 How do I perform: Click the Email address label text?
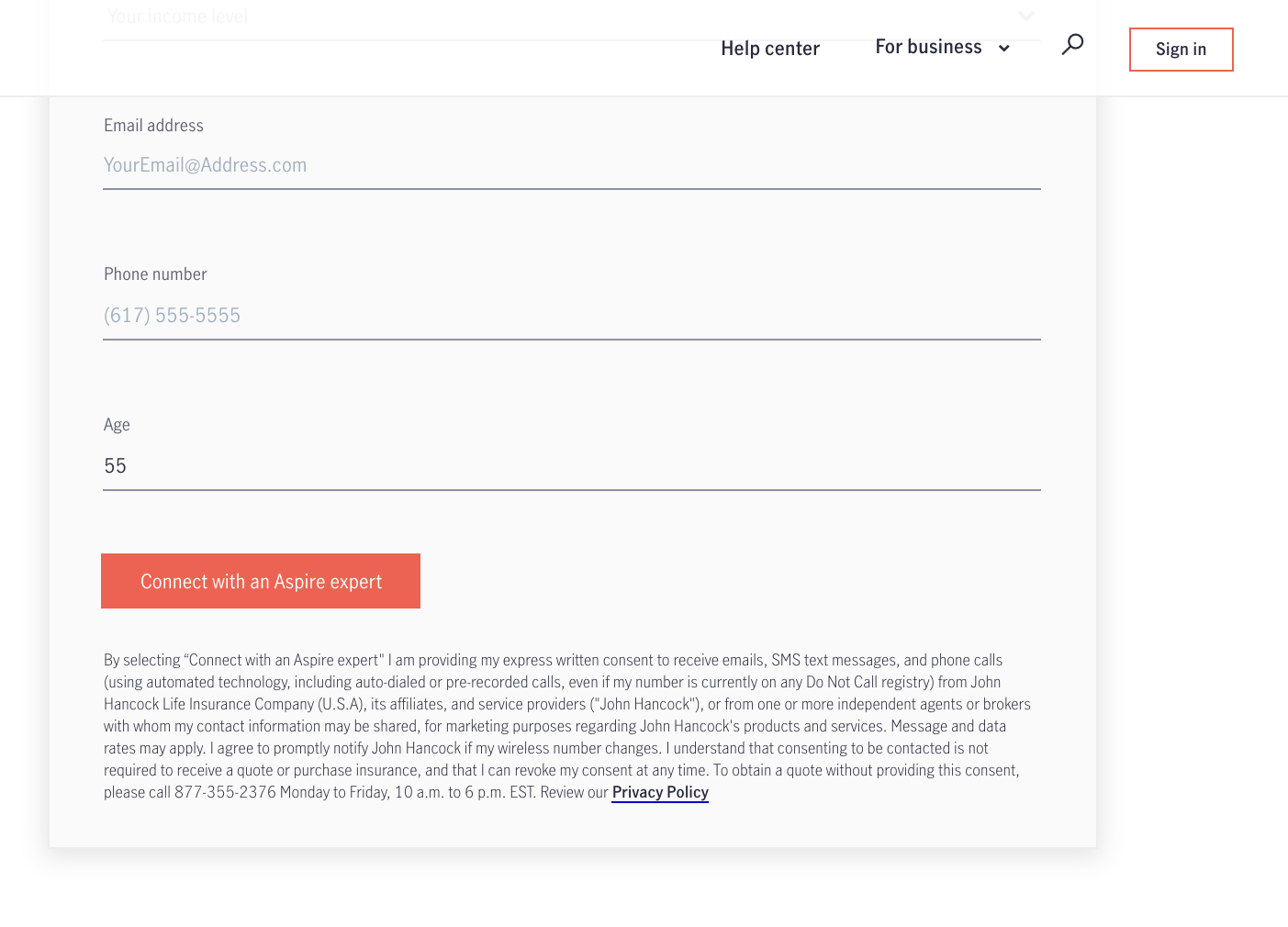(153, 126)
